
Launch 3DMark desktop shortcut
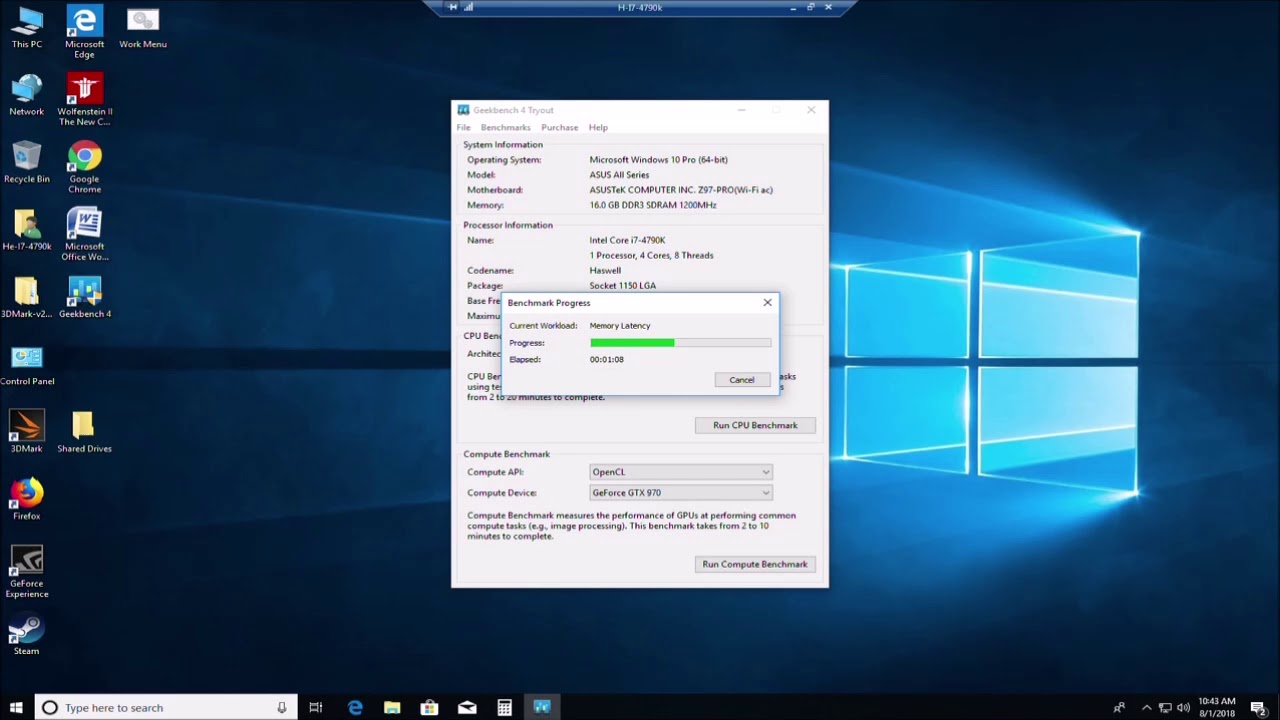[27, 432]
